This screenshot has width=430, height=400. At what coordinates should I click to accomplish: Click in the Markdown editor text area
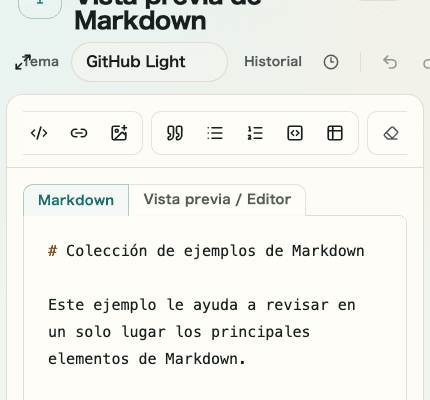pos(215,308)
